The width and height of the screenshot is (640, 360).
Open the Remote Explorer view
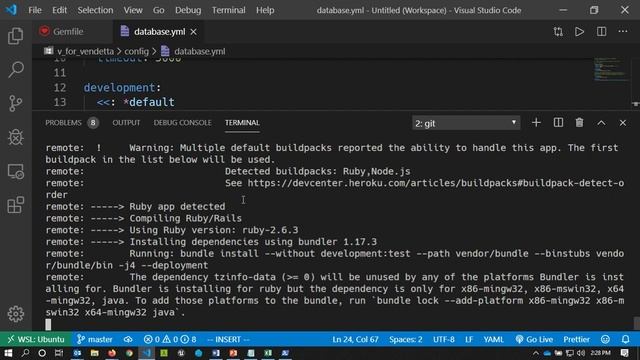pyautogui.click(x=16, y=171)
